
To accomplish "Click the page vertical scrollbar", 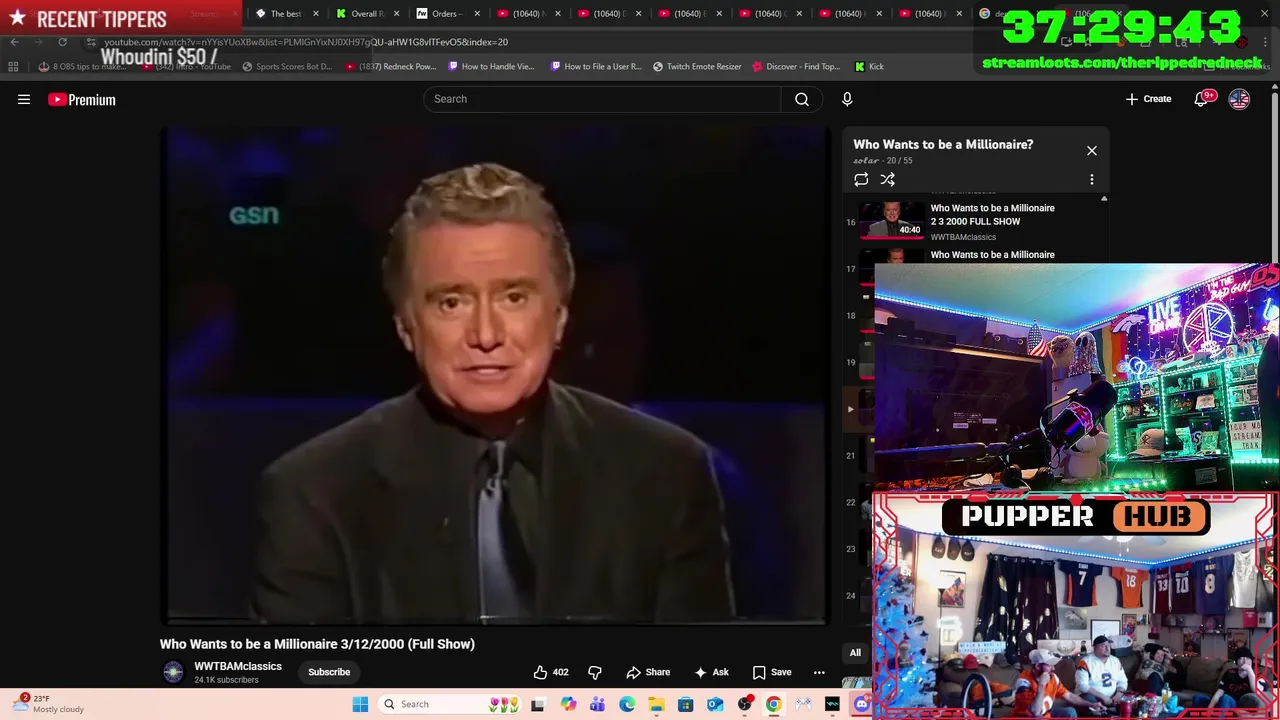I will [1275, 180].
